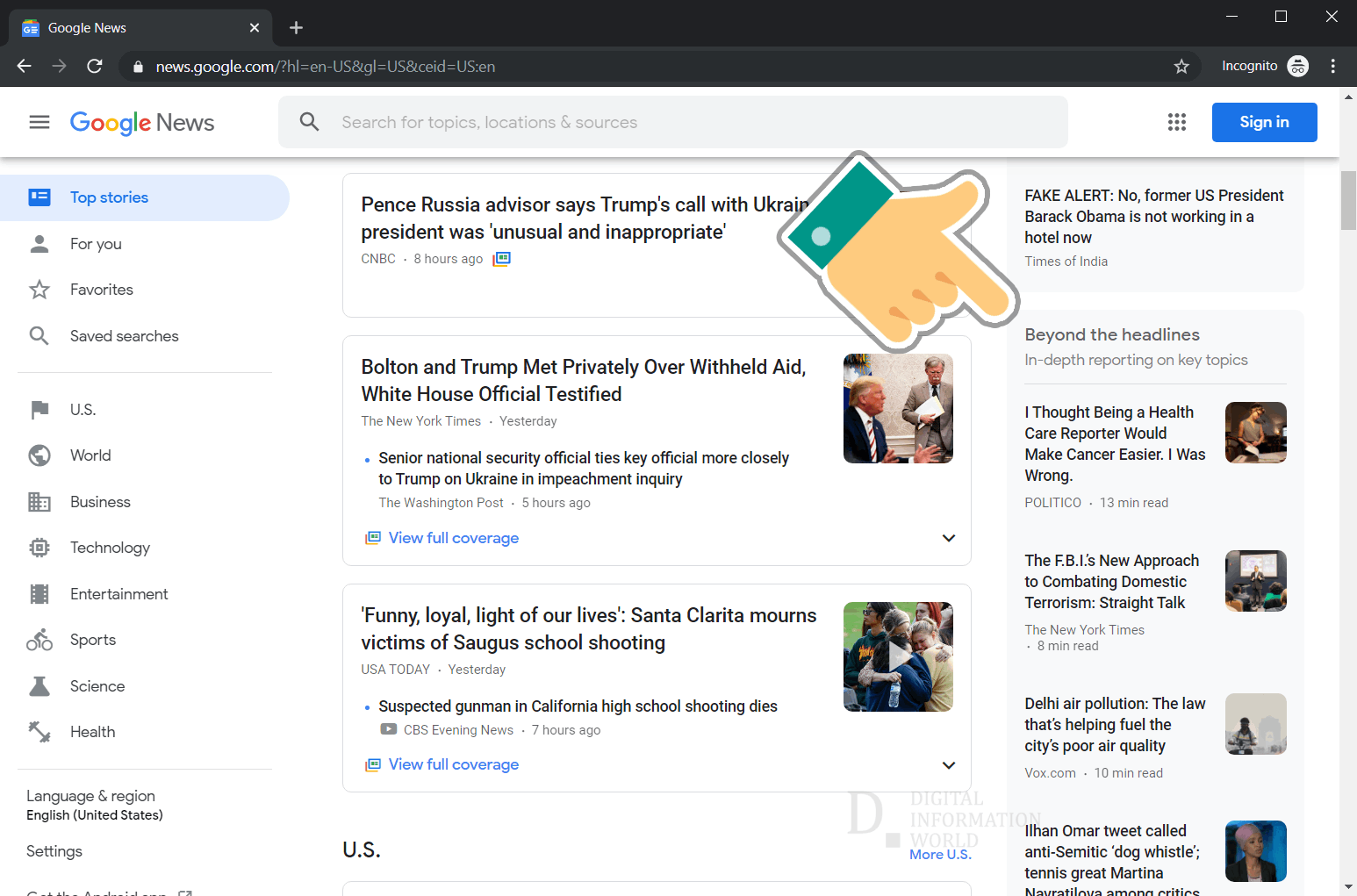Click the page vertical scrollbar thumb
The width and height of the screenshot is (1357, 896).
(1348, 200)
